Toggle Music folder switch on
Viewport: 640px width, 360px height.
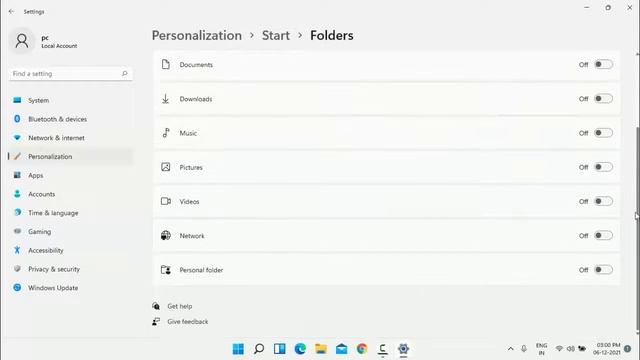pyautogui.click(x=603, y=133)
